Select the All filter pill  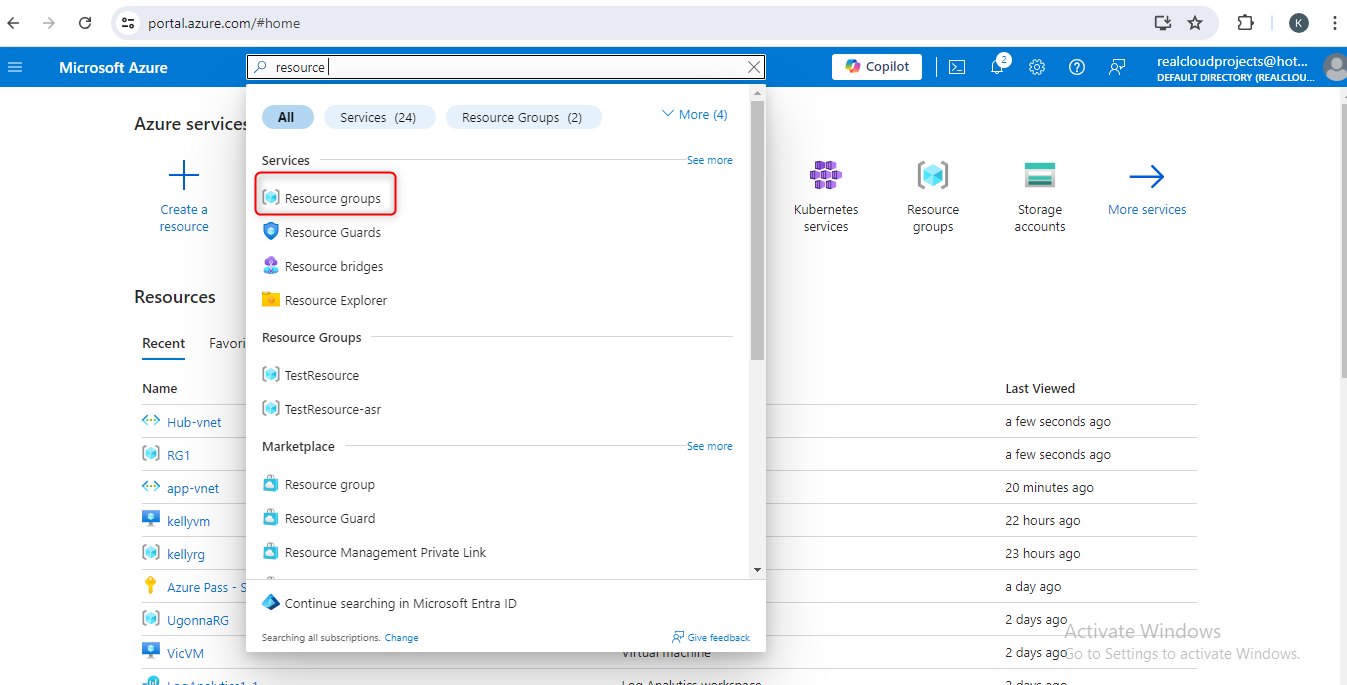point(286,118)
